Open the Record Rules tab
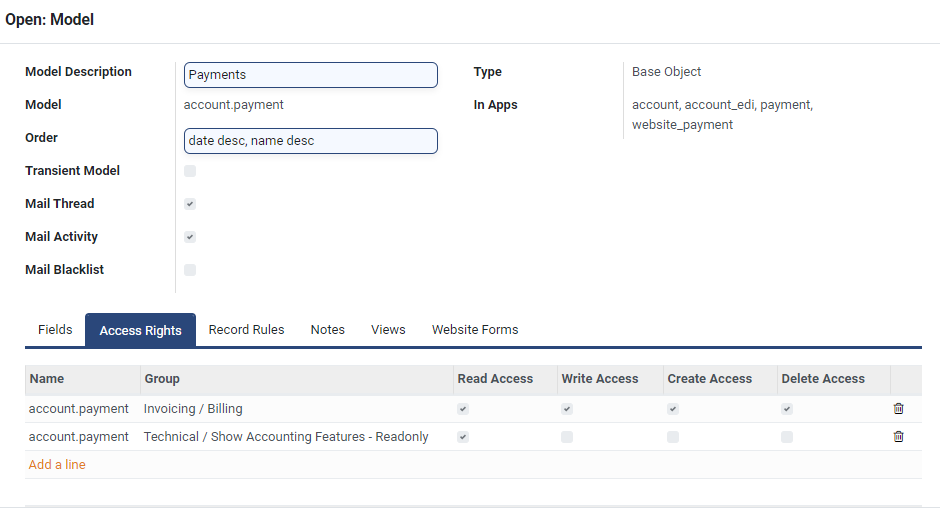The width and height of the screenshot is (940, 516). 246,330
